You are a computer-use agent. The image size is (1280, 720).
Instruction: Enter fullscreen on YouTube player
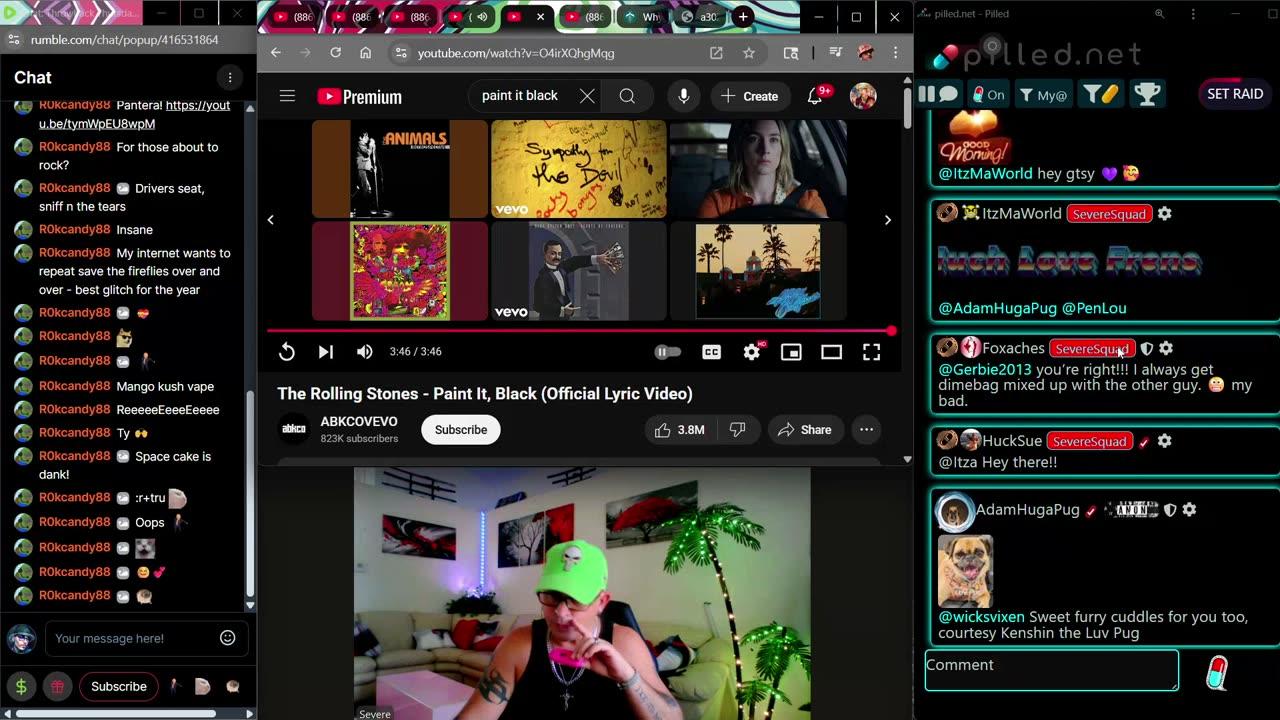point(871,352)
